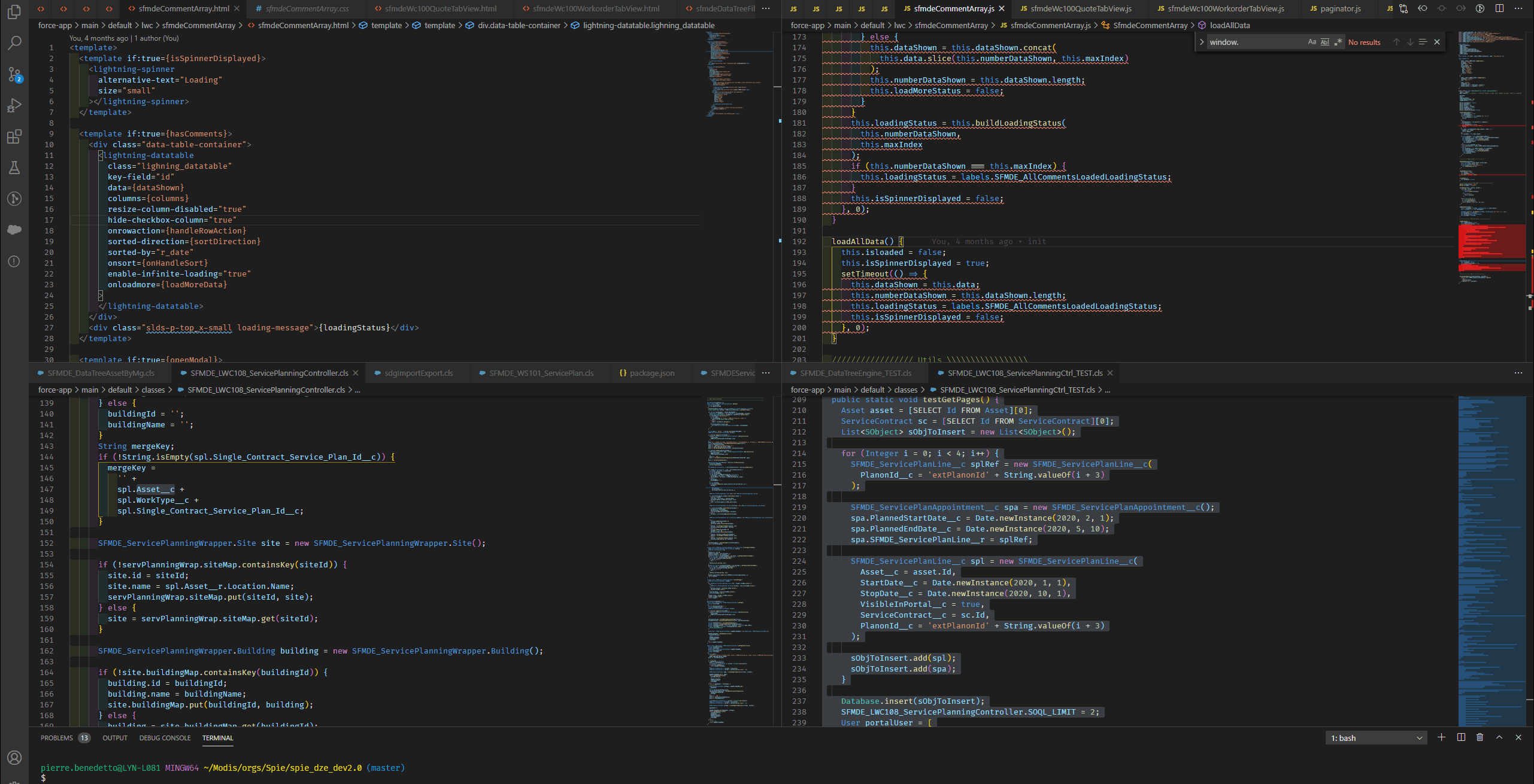The height and width of the screenshot is (784, 1534).
Task: Create a new terminal with plus icon
Action: click(1442, 737)
